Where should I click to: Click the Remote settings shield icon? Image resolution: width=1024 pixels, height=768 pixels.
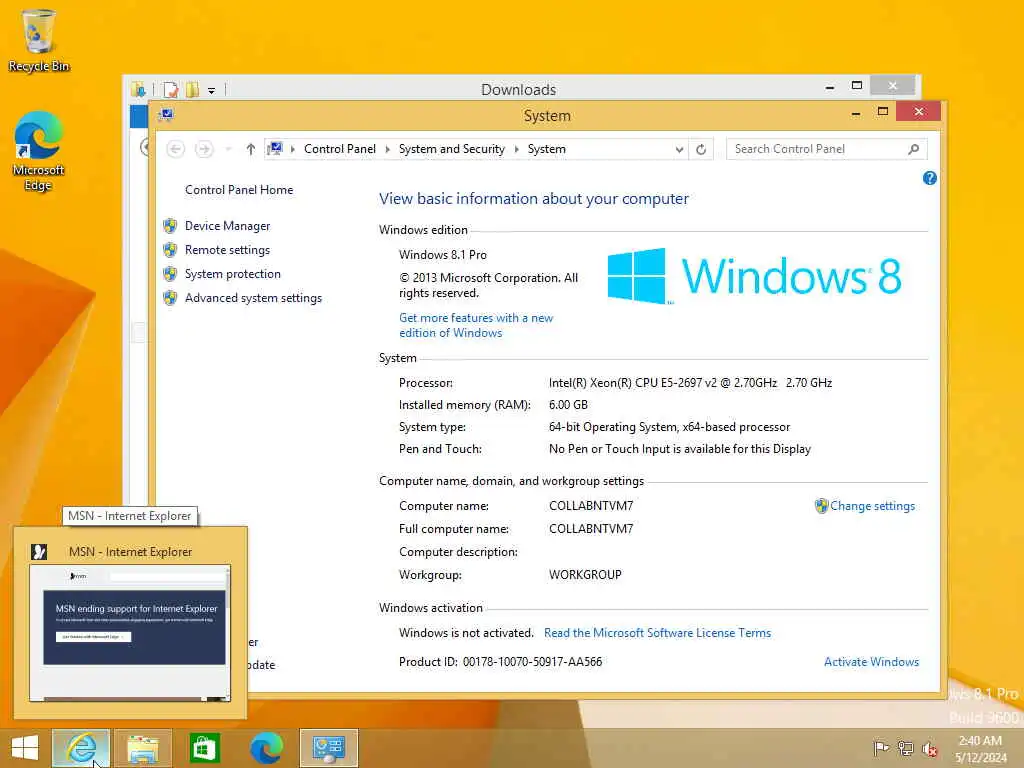(170, 250)
